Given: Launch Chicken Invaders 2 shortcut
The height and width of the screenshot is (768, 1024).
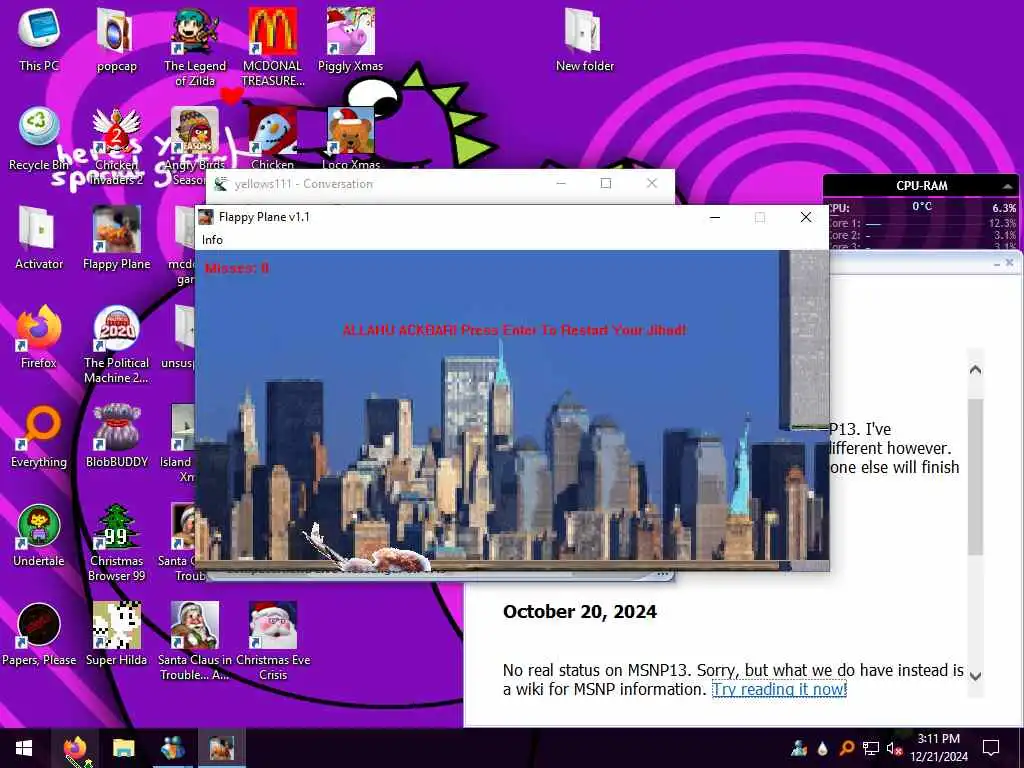Looking at the screenshot, I should (116, 146).
